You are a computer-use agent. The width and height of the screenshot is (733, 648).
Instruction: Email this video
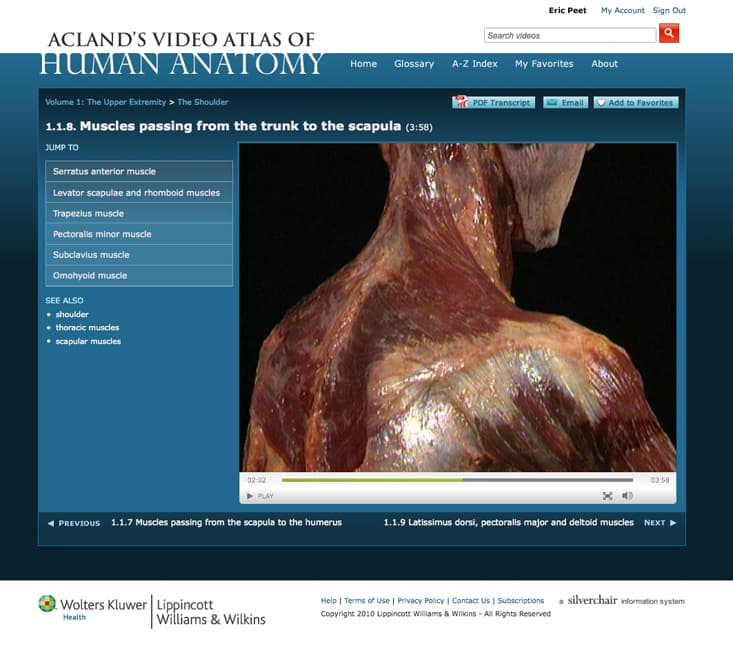point(565,103)
